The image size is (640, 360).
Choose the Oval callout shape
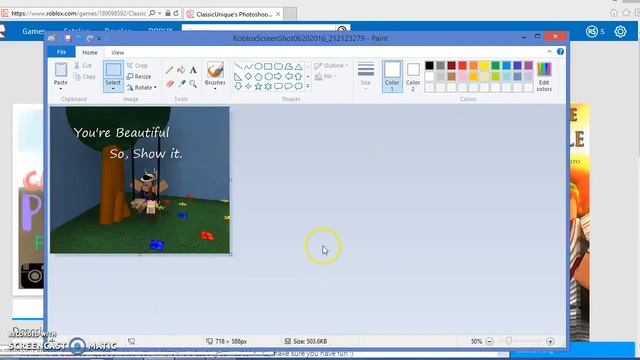pos(289,86)
